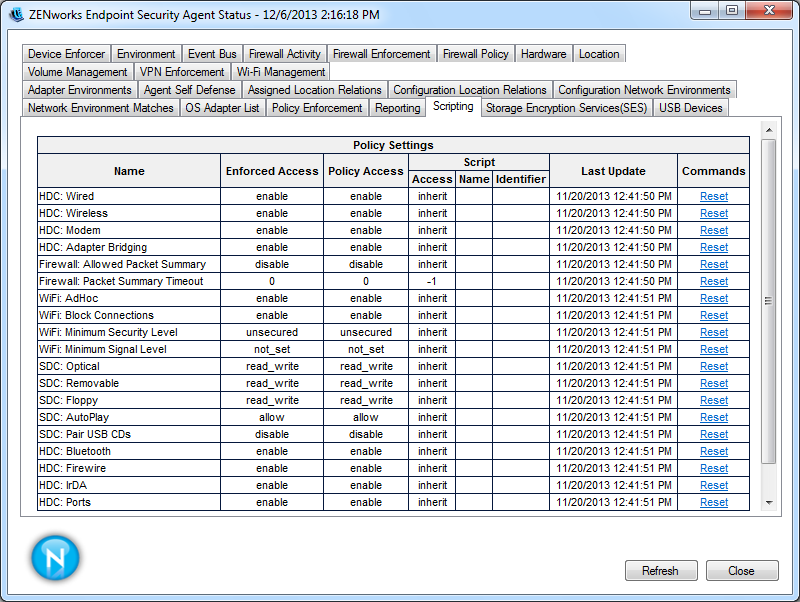This screenshot has width=800, height=602.
Task: Reset the SDC: Floppy setting
Action: coord(714,400)
